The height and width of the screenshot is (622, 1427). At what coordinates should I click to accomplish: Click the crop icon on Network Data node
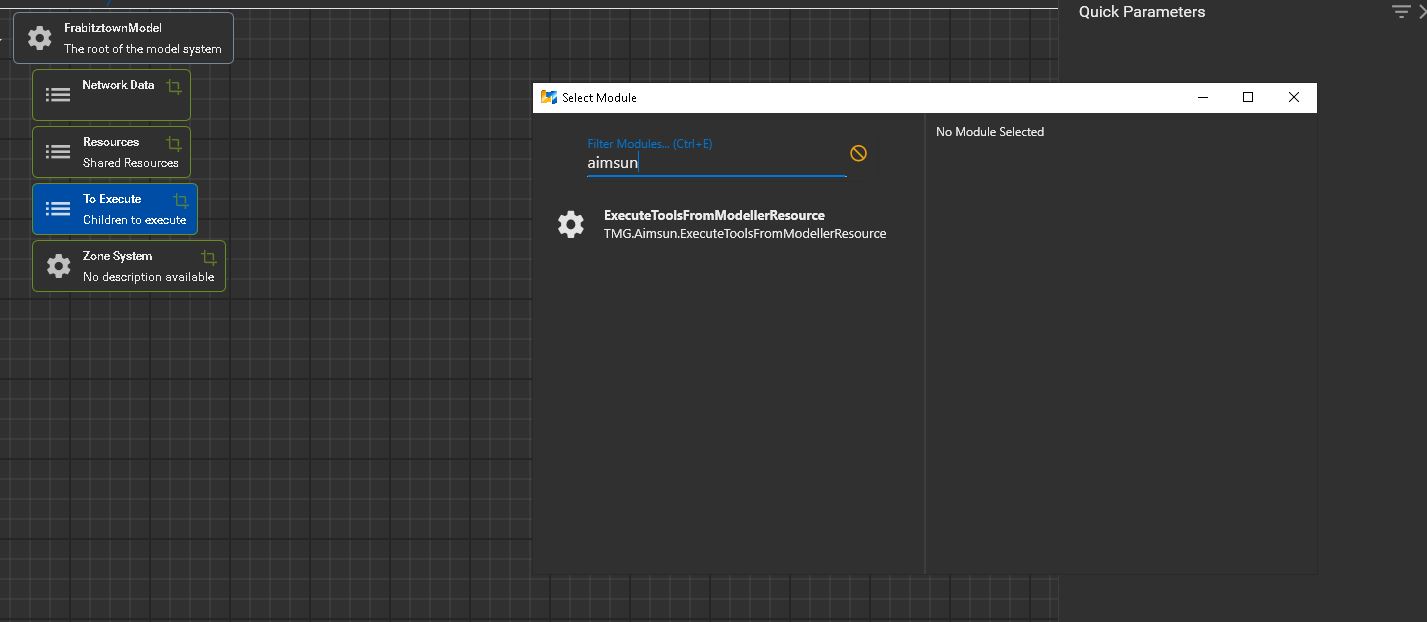pyautogui.click(x=174, y=87)
